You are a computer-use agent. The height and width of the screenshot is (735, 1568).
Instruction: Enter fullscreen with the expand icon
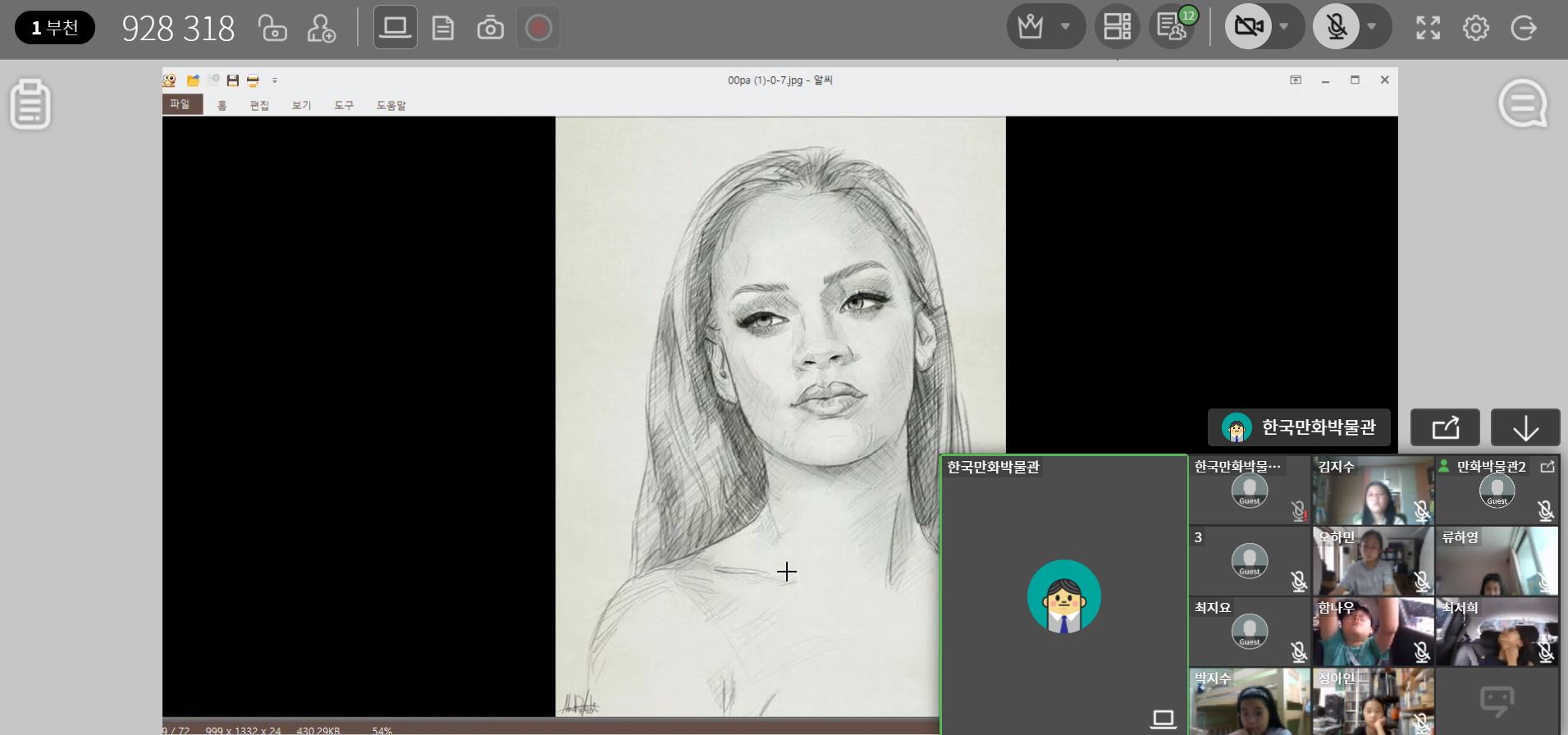1429,28
